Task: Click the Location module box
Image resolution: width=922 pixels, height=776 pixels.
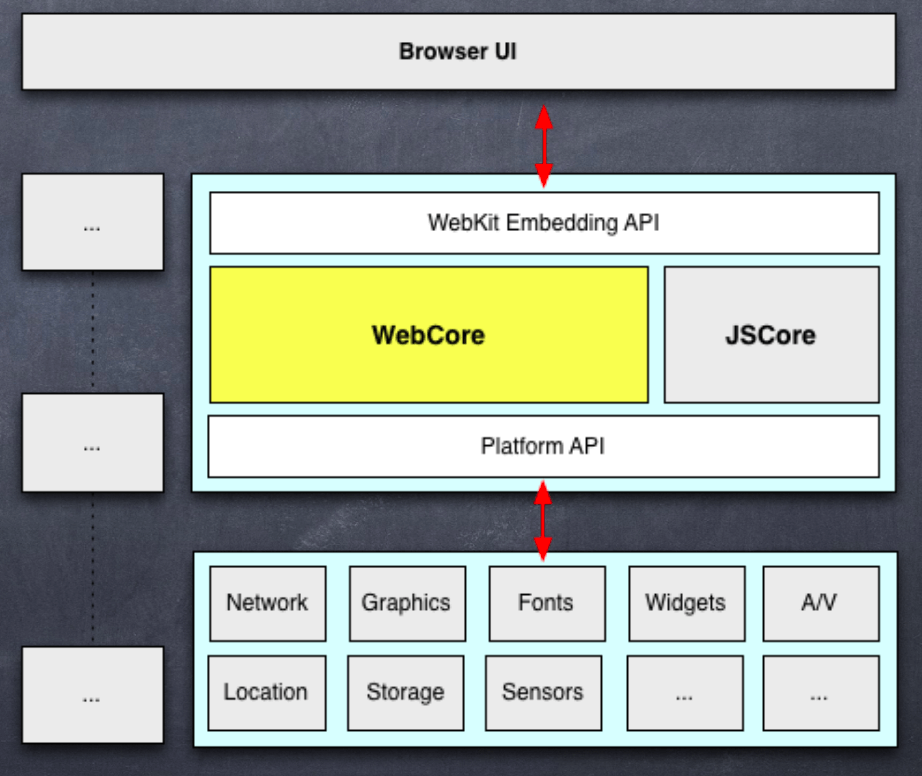Action: [266, 692]
